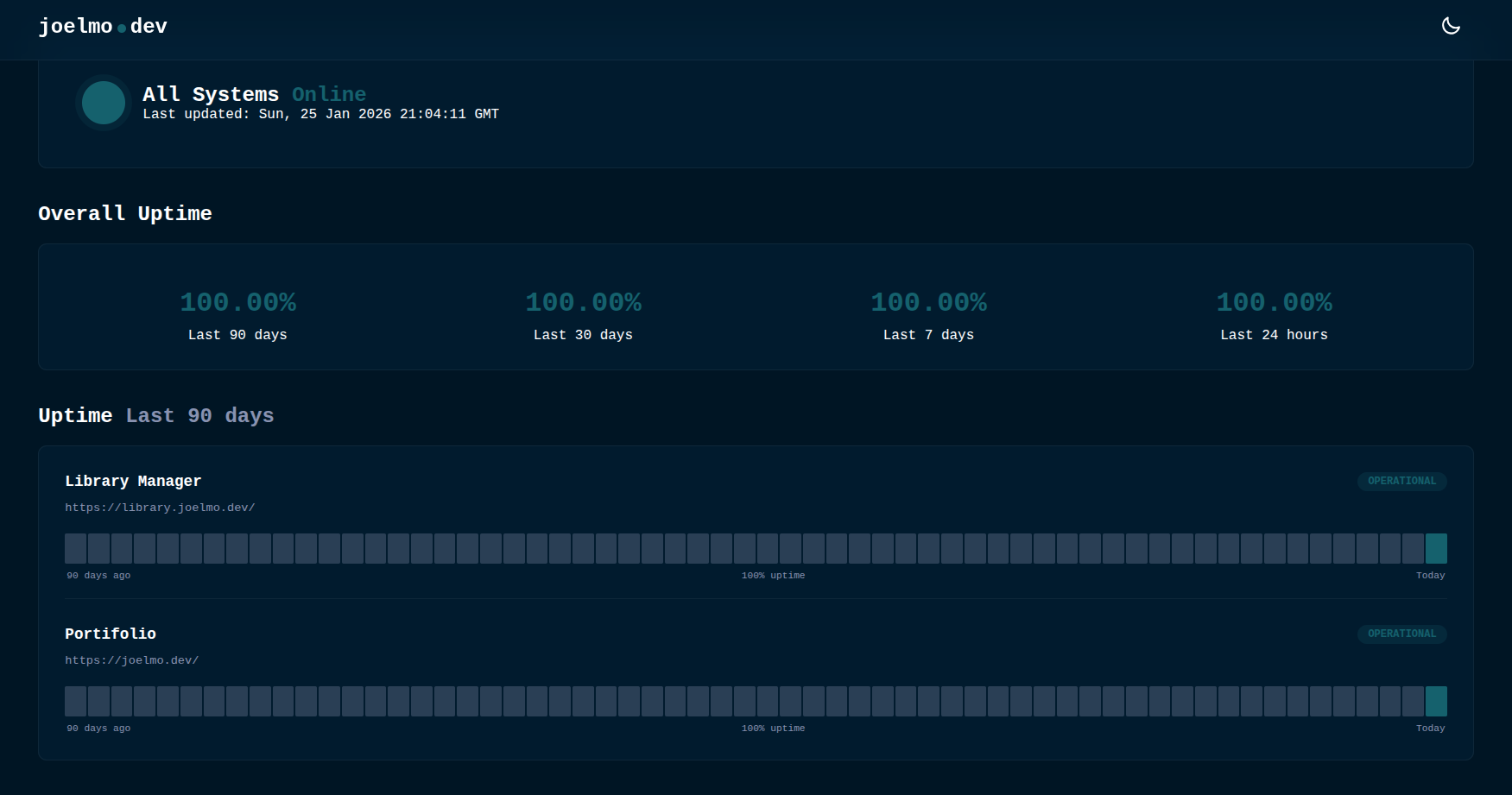Open the library.joelmo.dev link
The image size is (1512, 795).
pyautogui.click(x=160, y=508)
